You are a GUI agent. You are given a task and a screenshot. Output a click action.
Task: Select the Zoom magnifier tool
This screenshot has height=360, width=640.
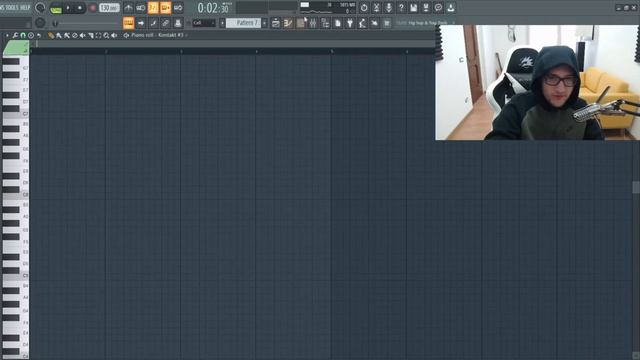point(106,36)
